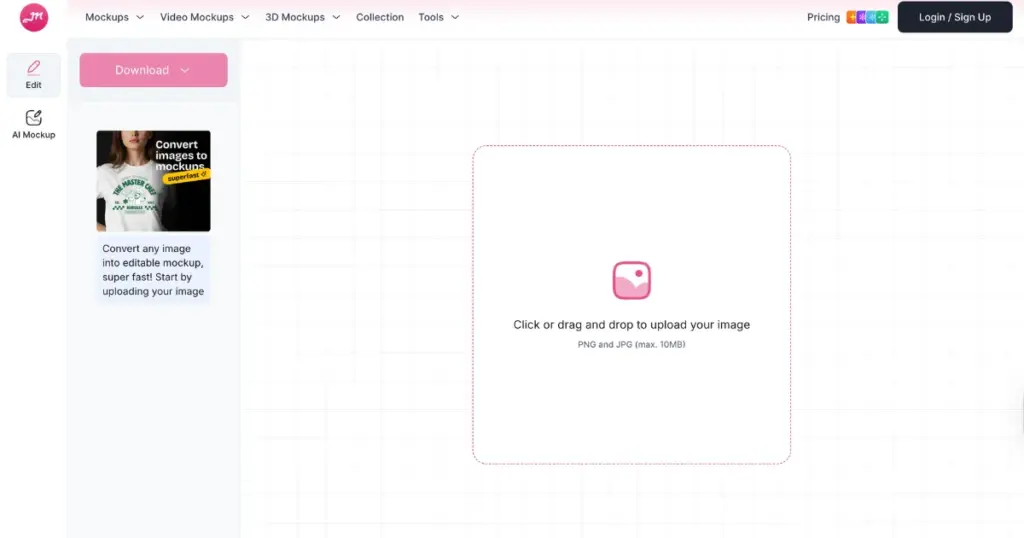
Task: Open the AI Mockup sidebar tool
Action: tap(34, 124)
